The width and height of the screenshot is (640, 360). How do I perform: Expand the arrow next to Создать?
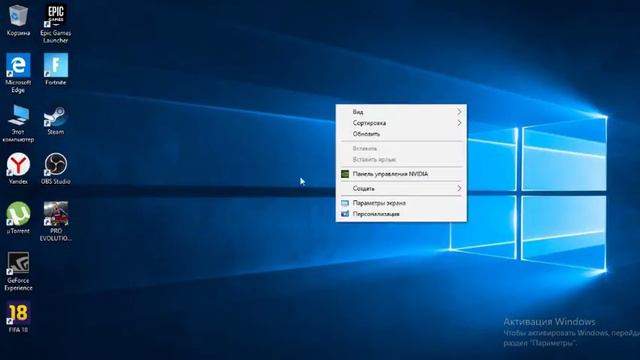click(x=459, y=189)
